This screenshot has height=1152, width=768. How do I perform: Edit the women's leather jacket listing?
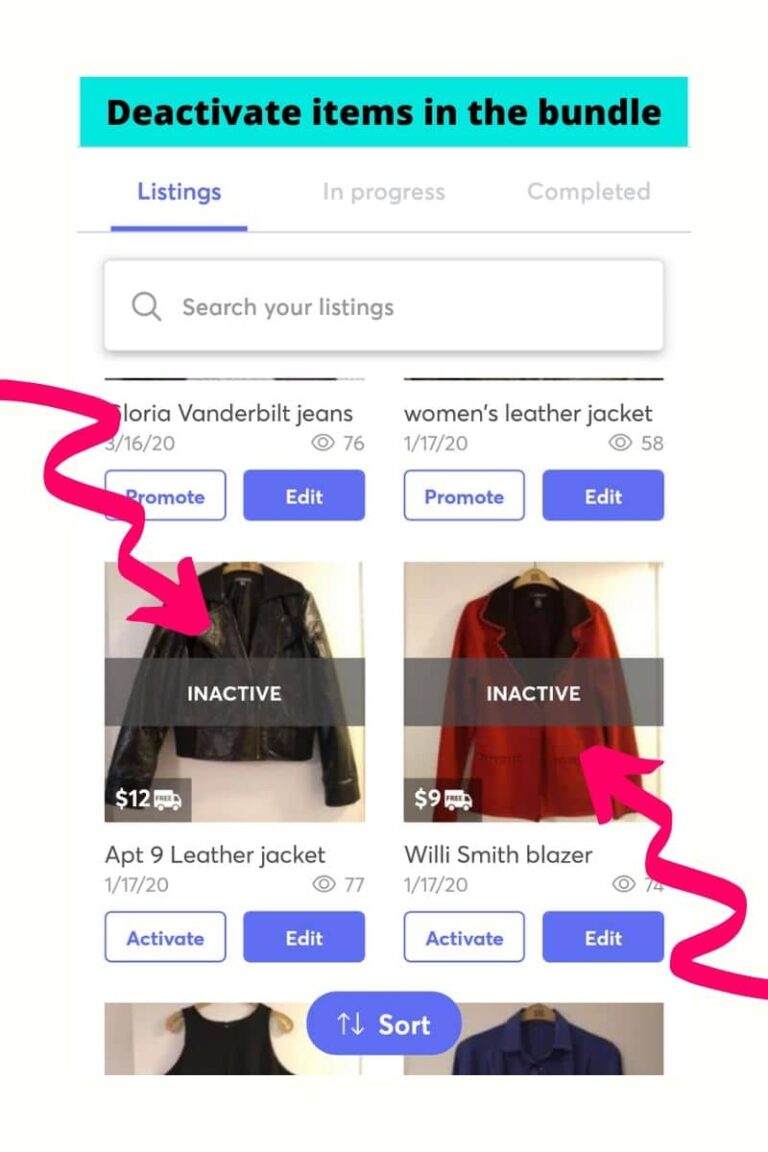[603, 495]
